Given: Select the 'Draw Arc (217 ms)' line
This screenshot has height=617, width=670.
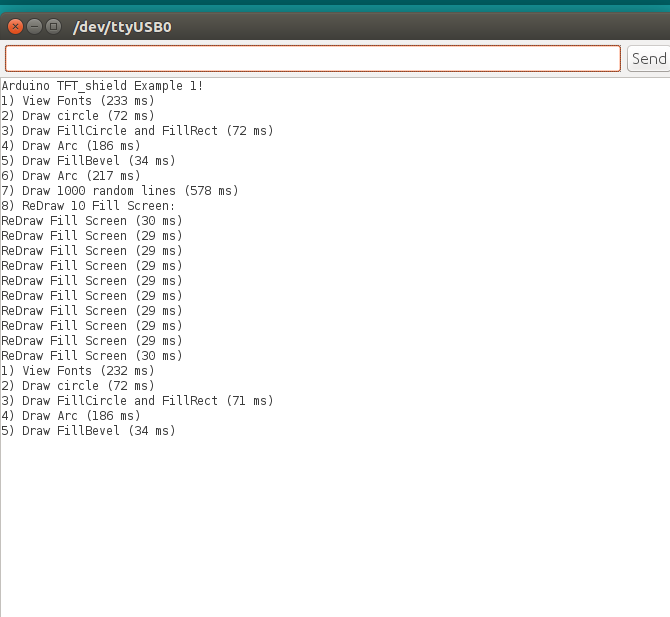Looking at the screenshot, I should pyautogui.click(x=71, y=176).
